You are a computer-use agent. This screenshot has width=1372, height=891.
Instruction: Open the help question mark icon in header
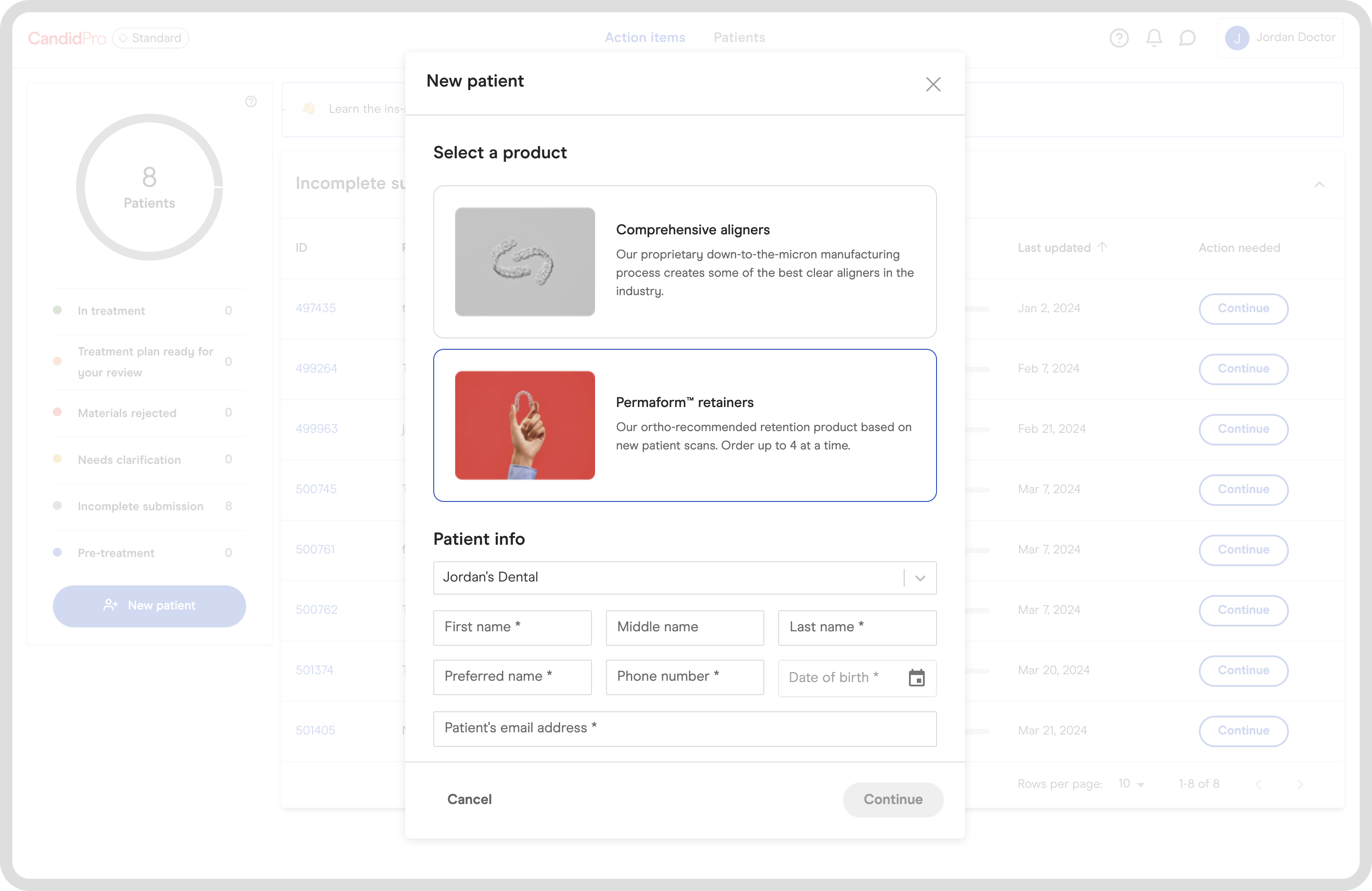(x=1119, y=38)
